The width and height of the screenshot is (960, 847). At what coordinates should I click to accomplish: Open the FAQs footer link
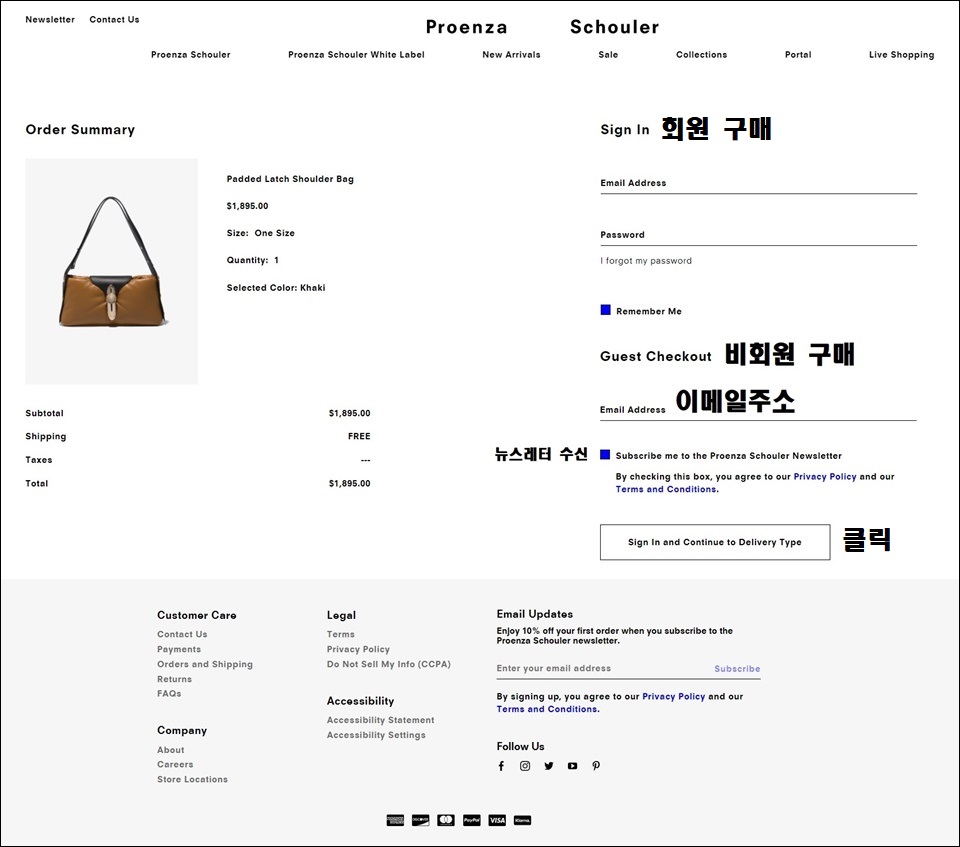point(169,693)
